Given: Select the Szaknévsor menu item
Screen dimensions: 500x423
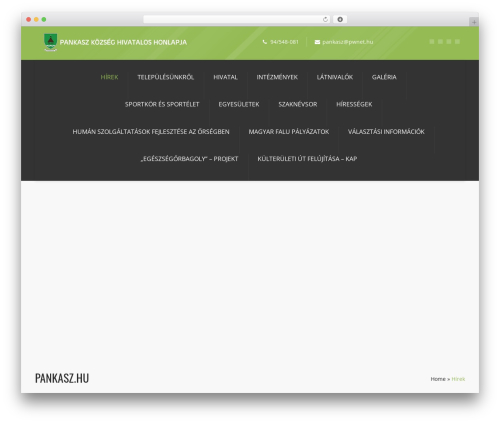Looking at the screenshot, I should (x=298, y=104).
